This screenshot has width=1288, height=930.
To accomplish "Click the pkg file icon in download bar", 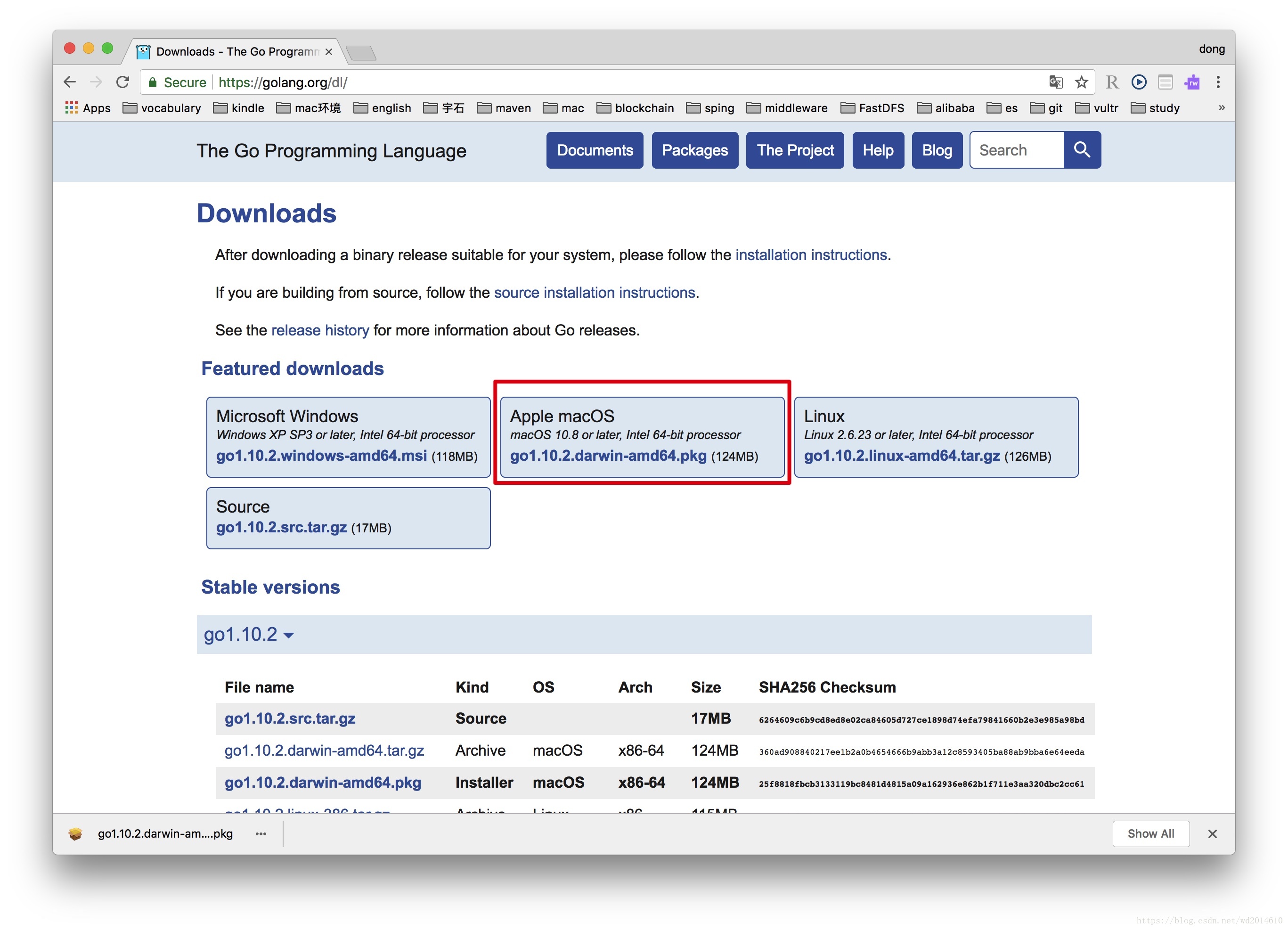I will (75, 833).
